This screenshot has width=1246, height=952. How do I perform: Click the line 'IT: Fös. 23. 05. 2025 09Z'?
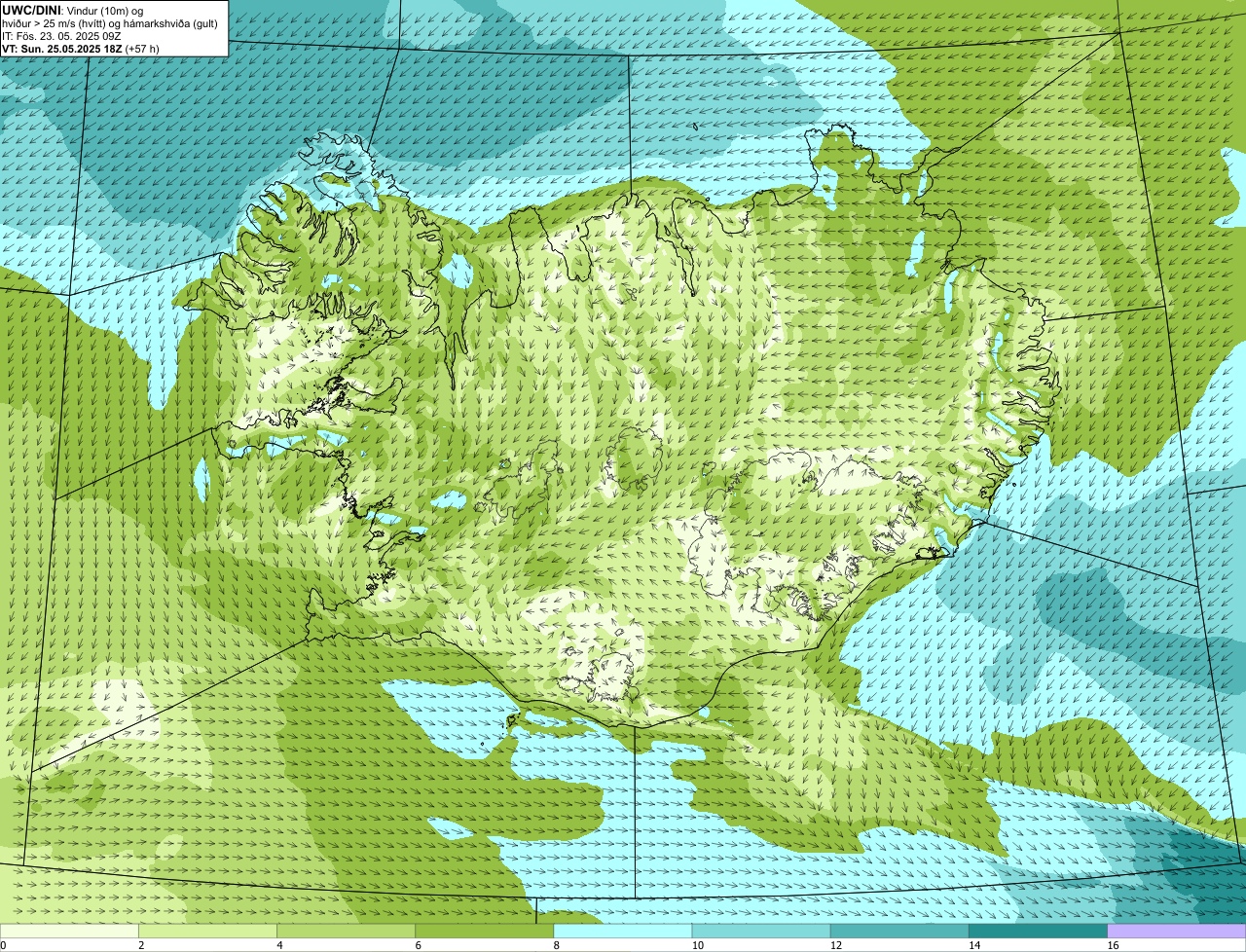pos(61,36)
